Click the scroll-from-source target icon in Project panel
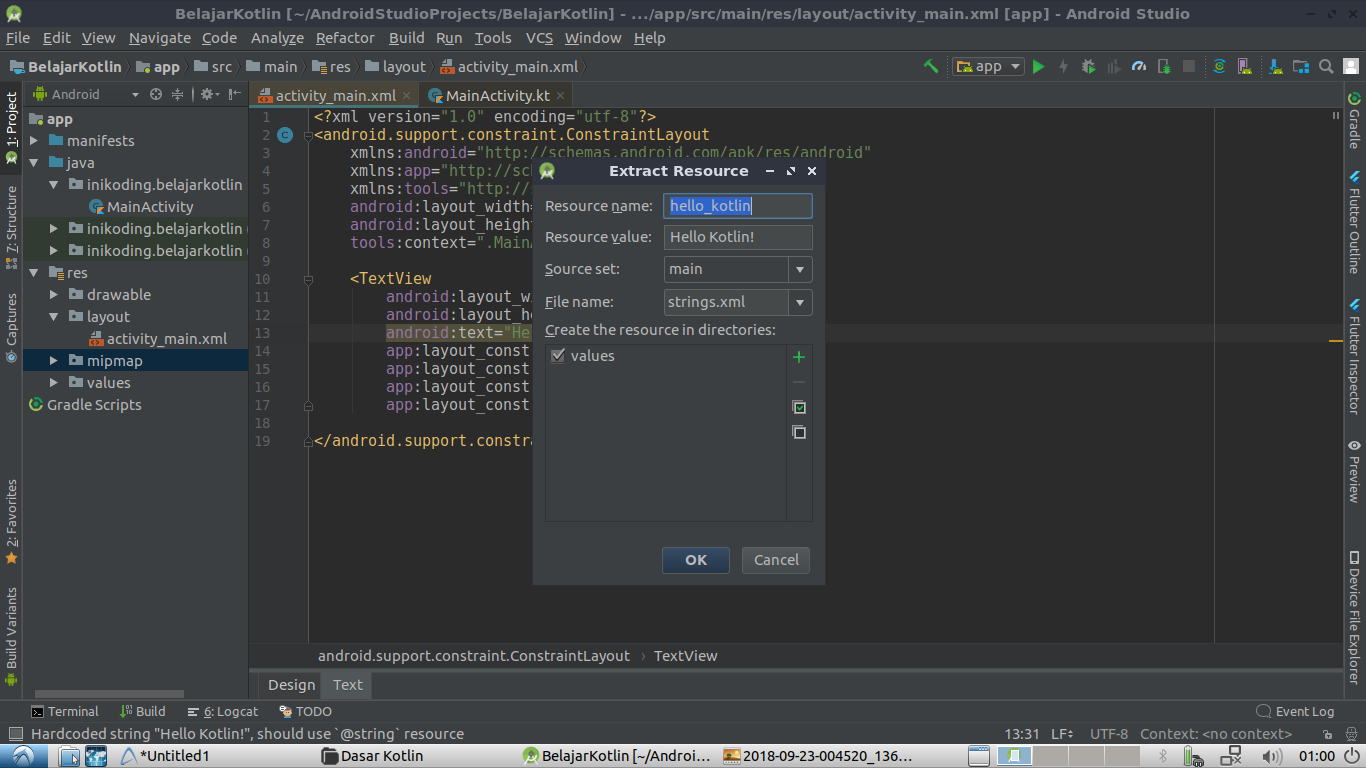Screen dimensions: 1366x768 (156, 94)
